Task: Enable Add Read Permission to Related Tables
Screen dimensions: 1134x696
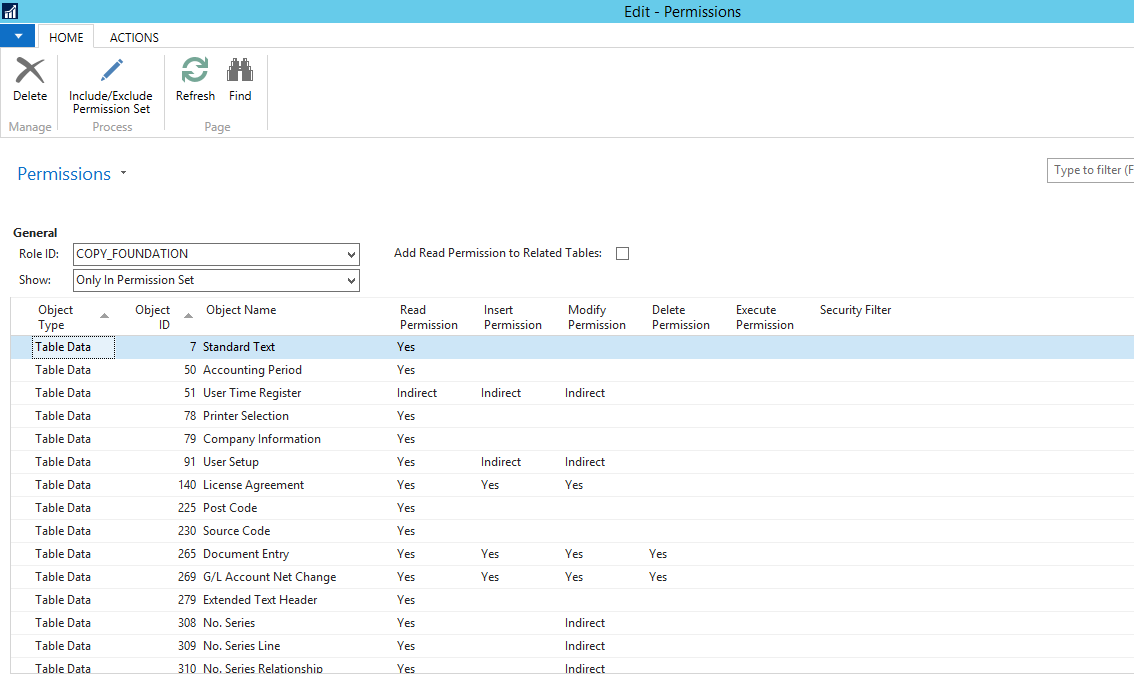Action: pos(622,254)
